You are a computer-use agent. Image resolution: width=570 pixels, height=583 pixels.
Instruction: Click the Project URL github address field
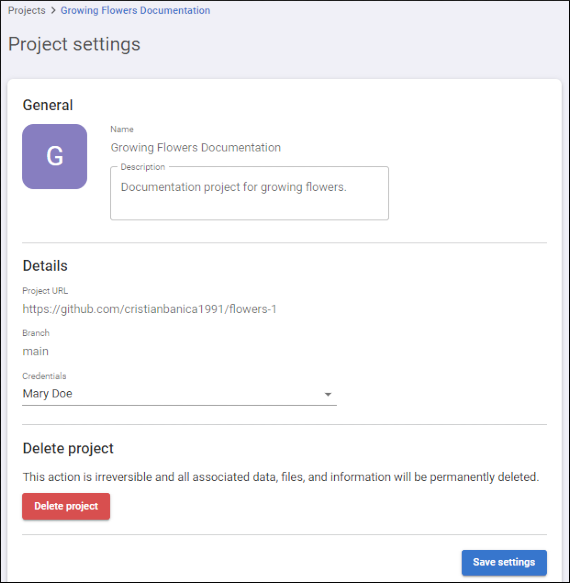[x=149, y=309]
